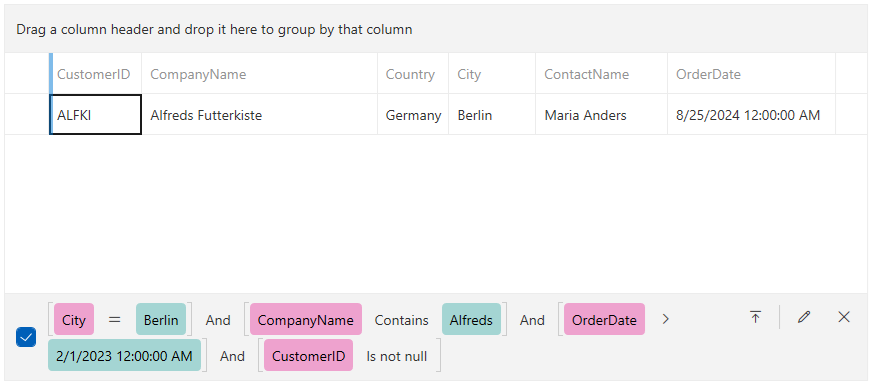The width and height of the screenshot is (871, 386).
Task: Click the equals operator after City
Action: pyautogui.click(x=114, y=319)
